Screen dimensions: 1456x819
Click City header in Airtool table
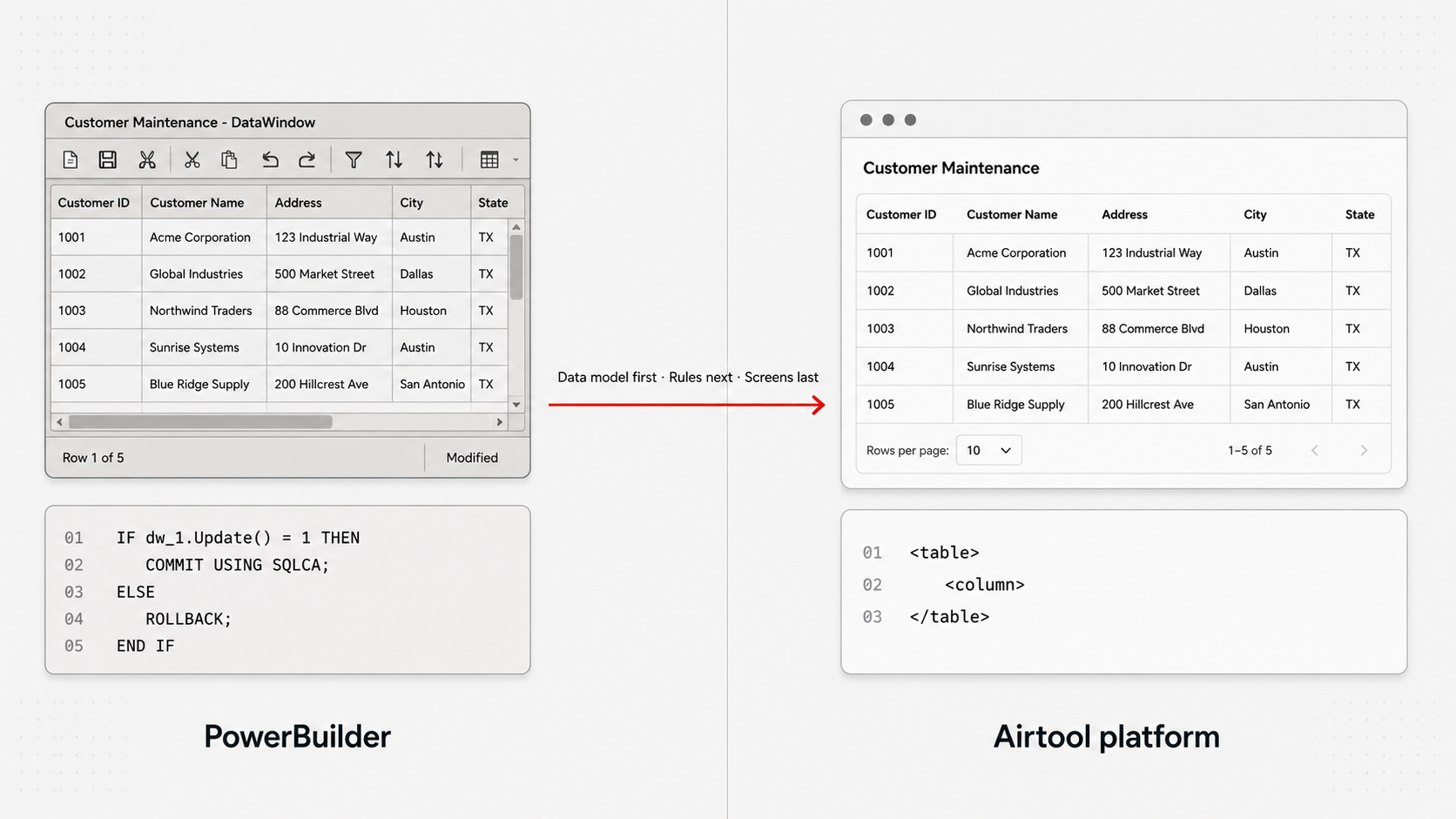[1255, 214]
